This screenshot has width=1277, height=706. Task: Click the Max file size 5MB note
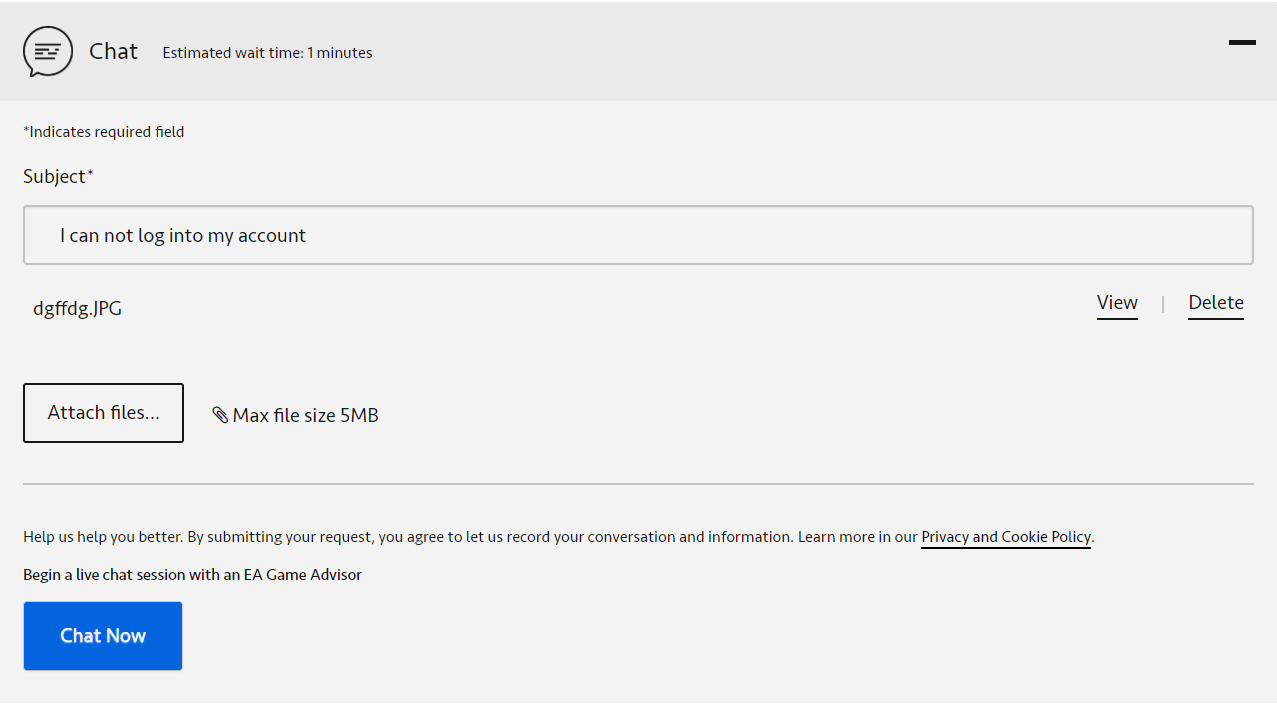click(x=305, y=415)
